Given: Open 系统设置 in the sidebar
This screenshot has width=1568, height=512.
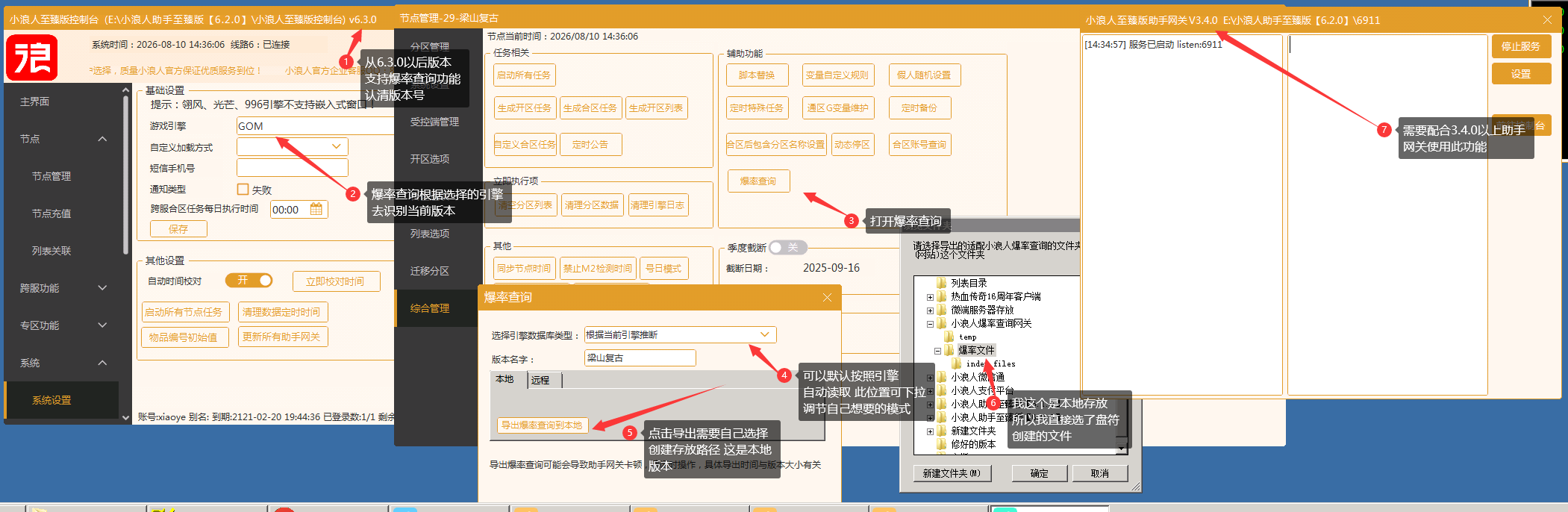Looking at the screenshot, I should (x=61, y=400).
